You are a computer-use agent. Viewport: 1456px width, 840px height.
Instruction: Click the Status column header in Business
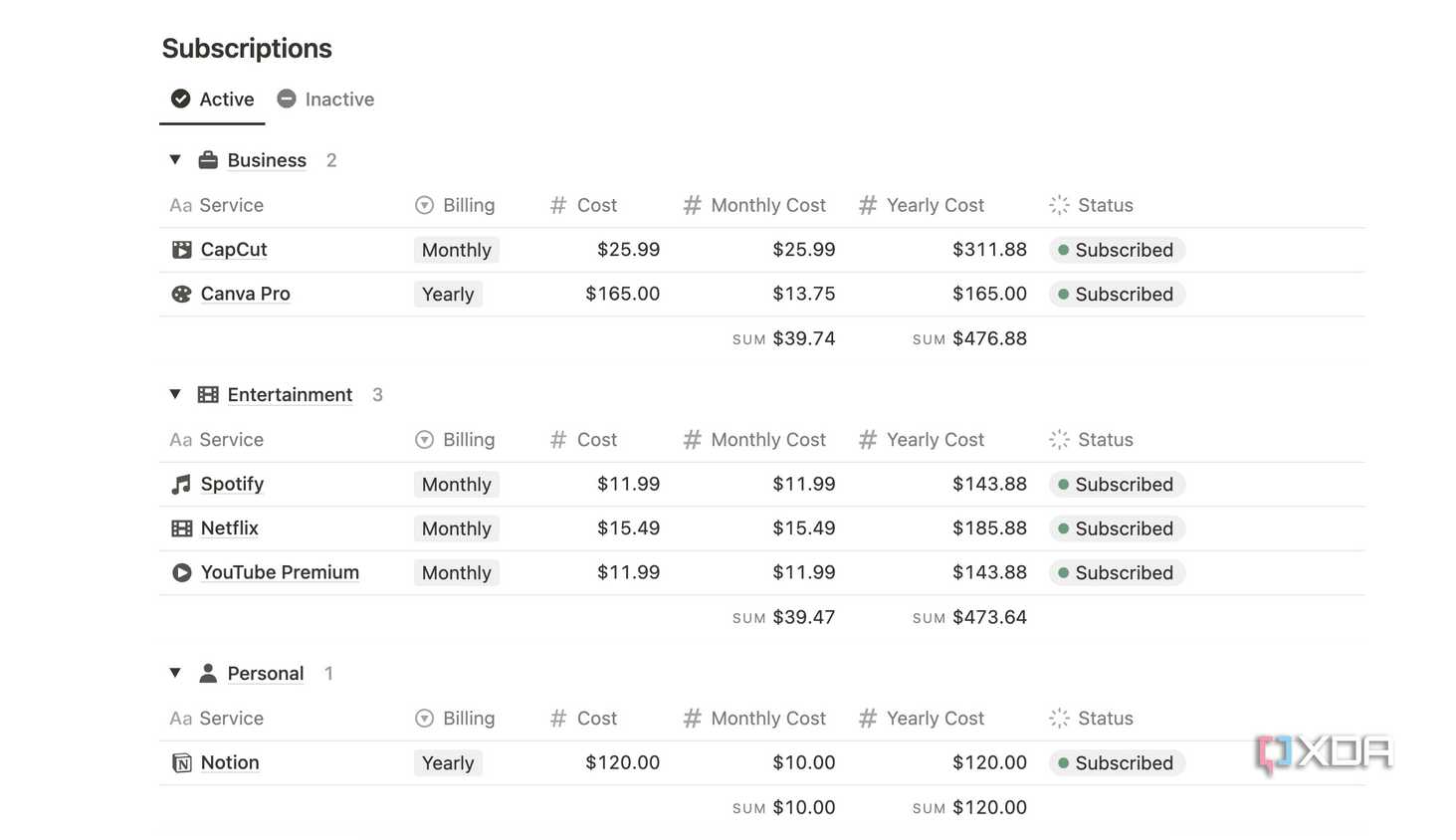(1092, 205)
